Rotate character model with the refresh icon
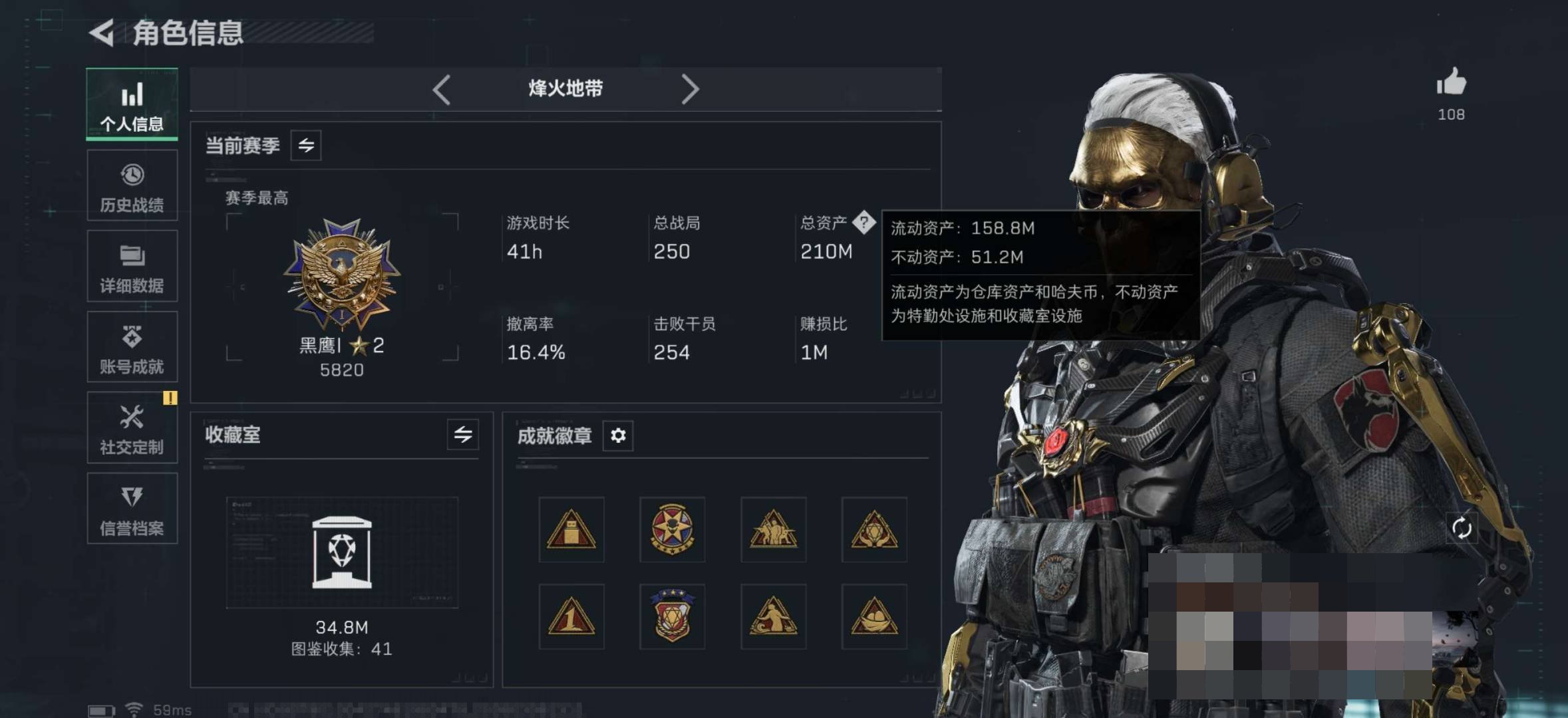Screen dimensions: 1568x718 click(1462, 529)
